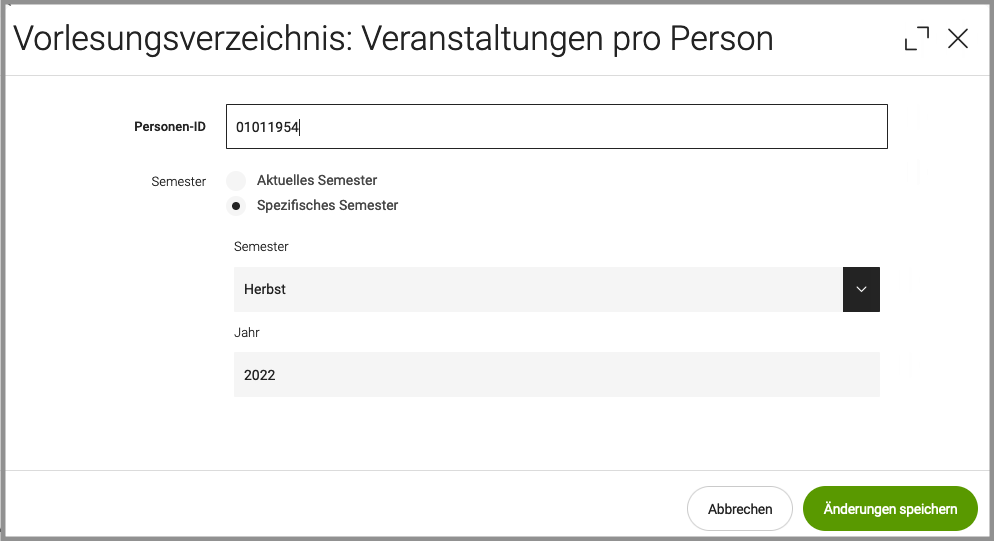Place cursor after 01011954 in ID field

pyautogui.click(x=302, y=127)
